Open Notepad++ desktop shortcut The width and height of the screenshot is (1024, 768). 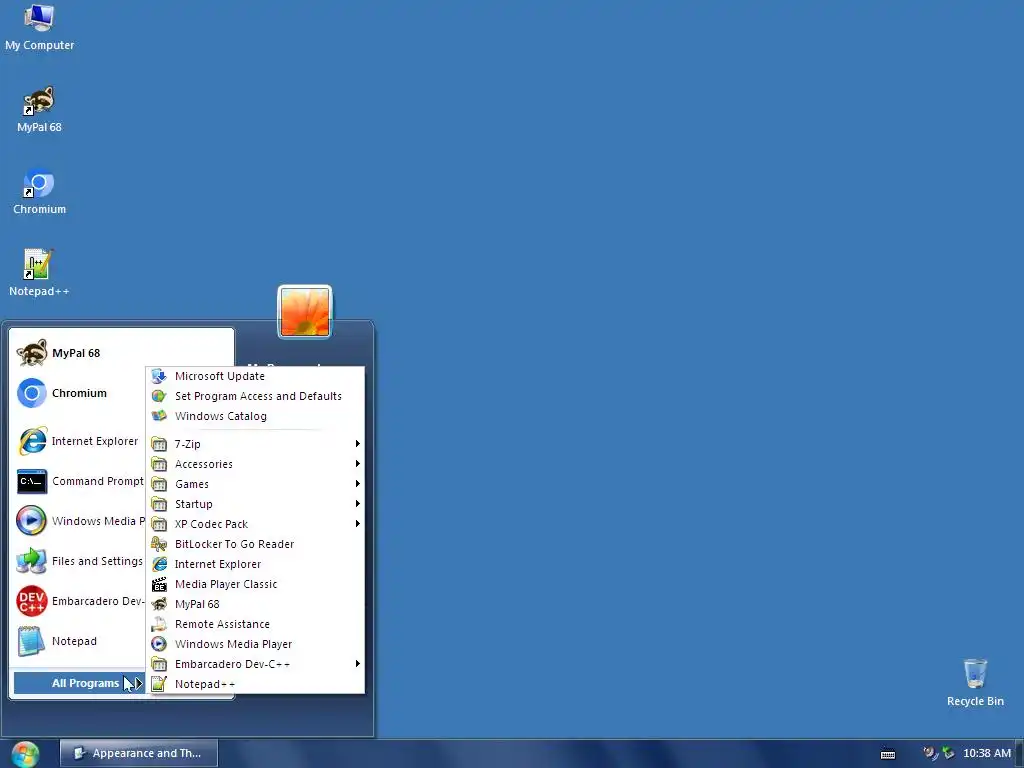click(x=39, y=274)
